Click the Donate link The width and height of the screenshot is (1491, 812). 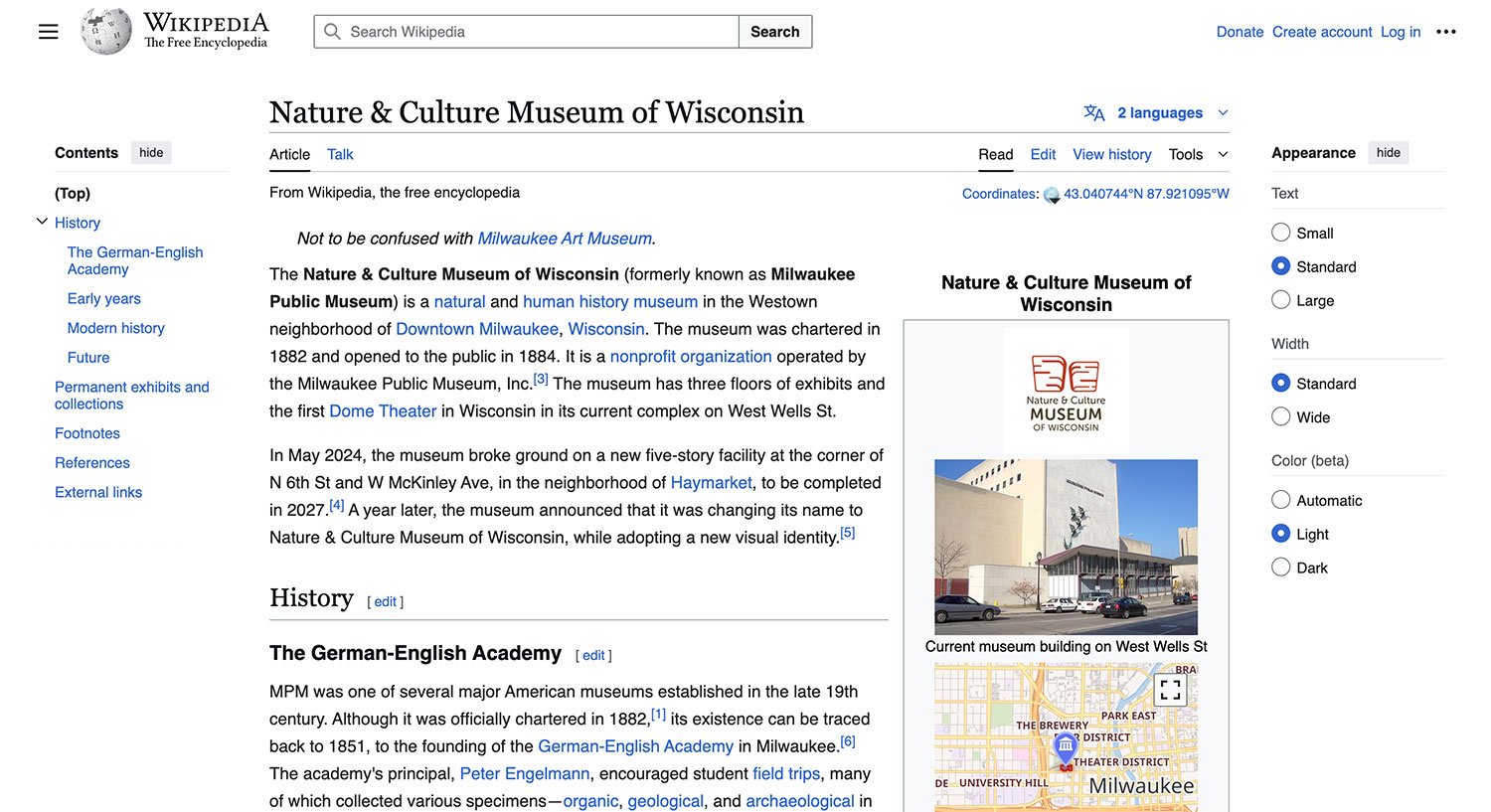[x=1240, y=32]
